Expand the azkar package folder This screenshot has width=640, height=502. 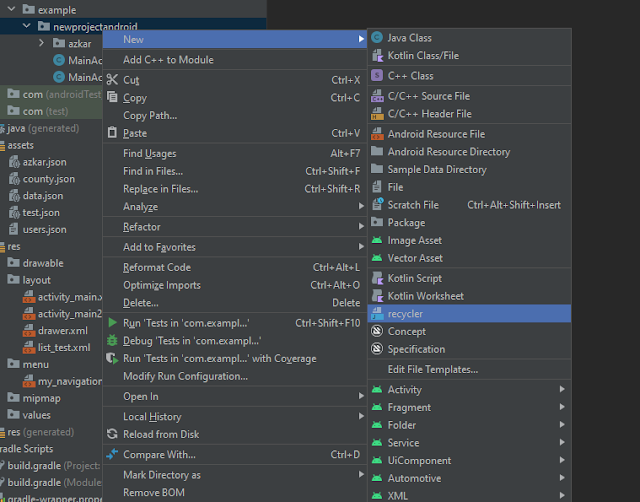tap(42, 44)
